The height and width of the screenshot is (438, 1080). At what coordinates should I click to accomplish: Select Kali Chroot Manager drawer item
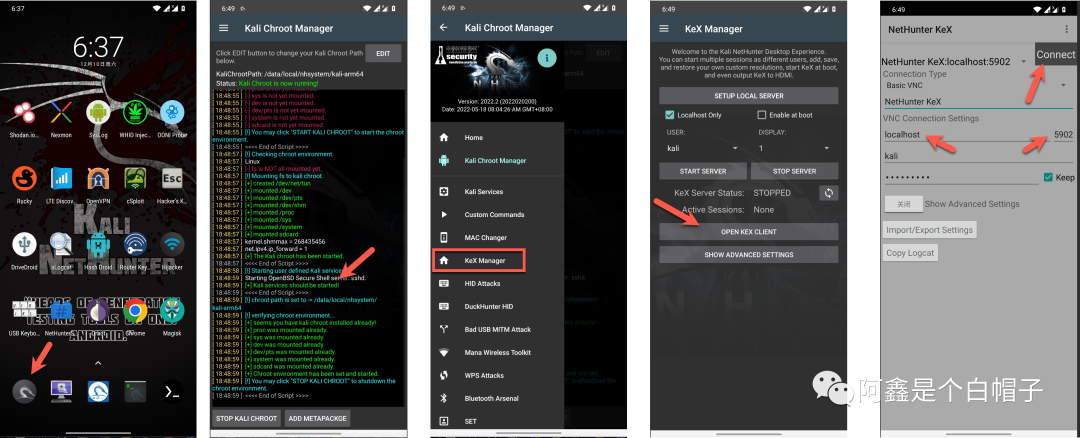point(497,160)
